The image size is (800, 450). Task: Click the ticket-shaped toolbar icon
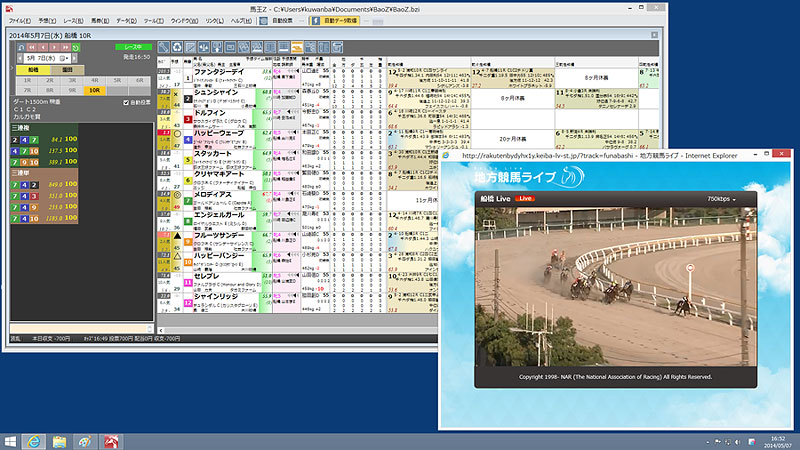point(230,47)
